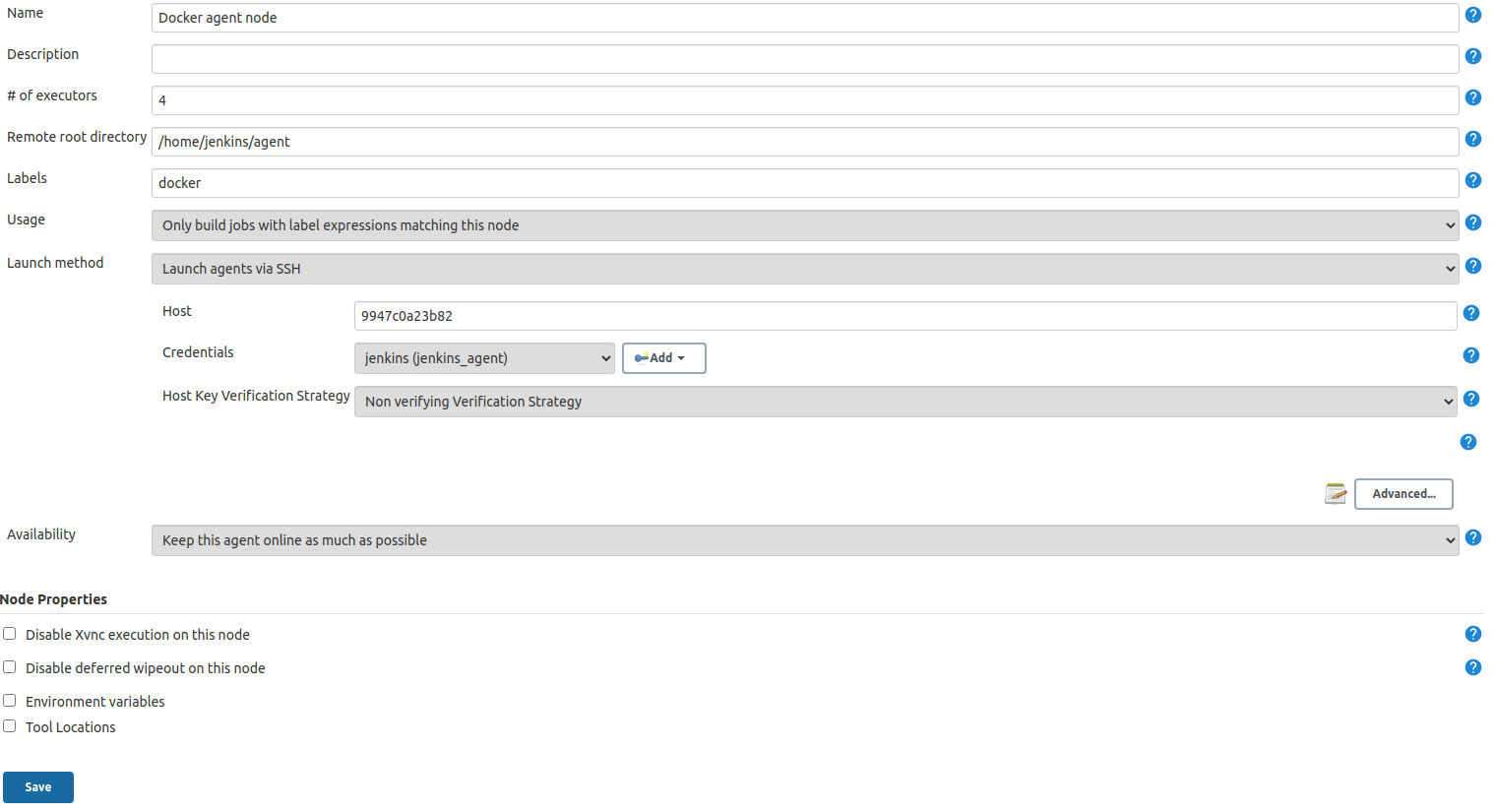
Task: Click the notepad icon beside Advanced
Action: 1335,493
